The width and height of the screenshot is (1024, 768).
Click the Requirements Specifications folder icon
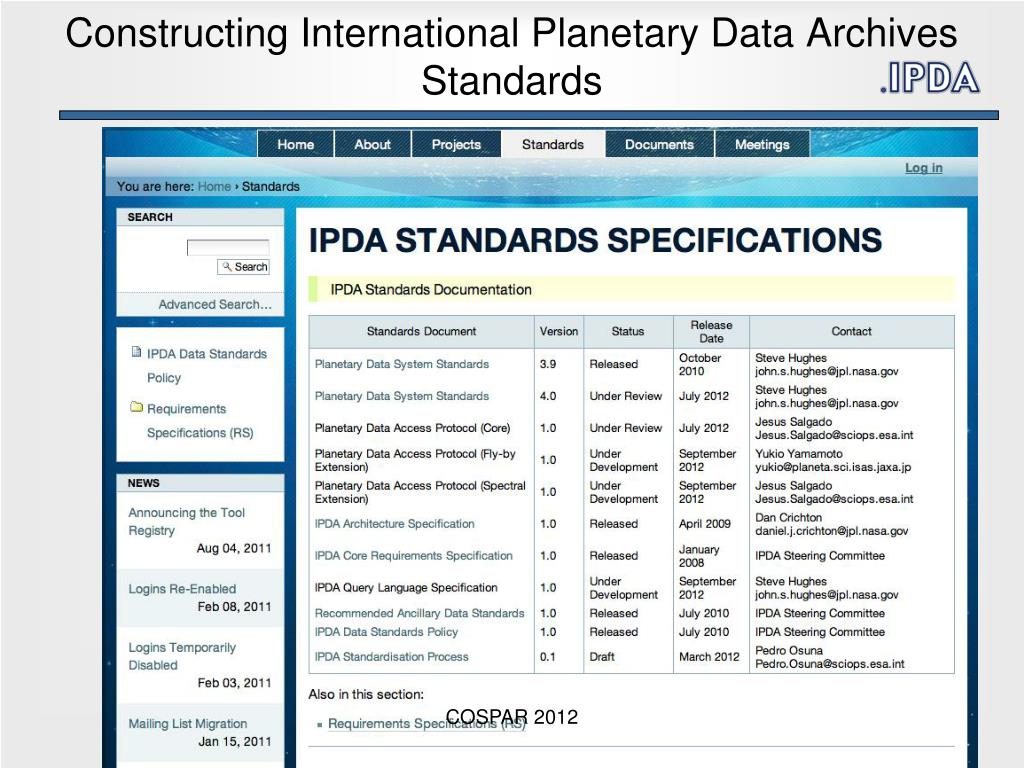tap(136, 407)
